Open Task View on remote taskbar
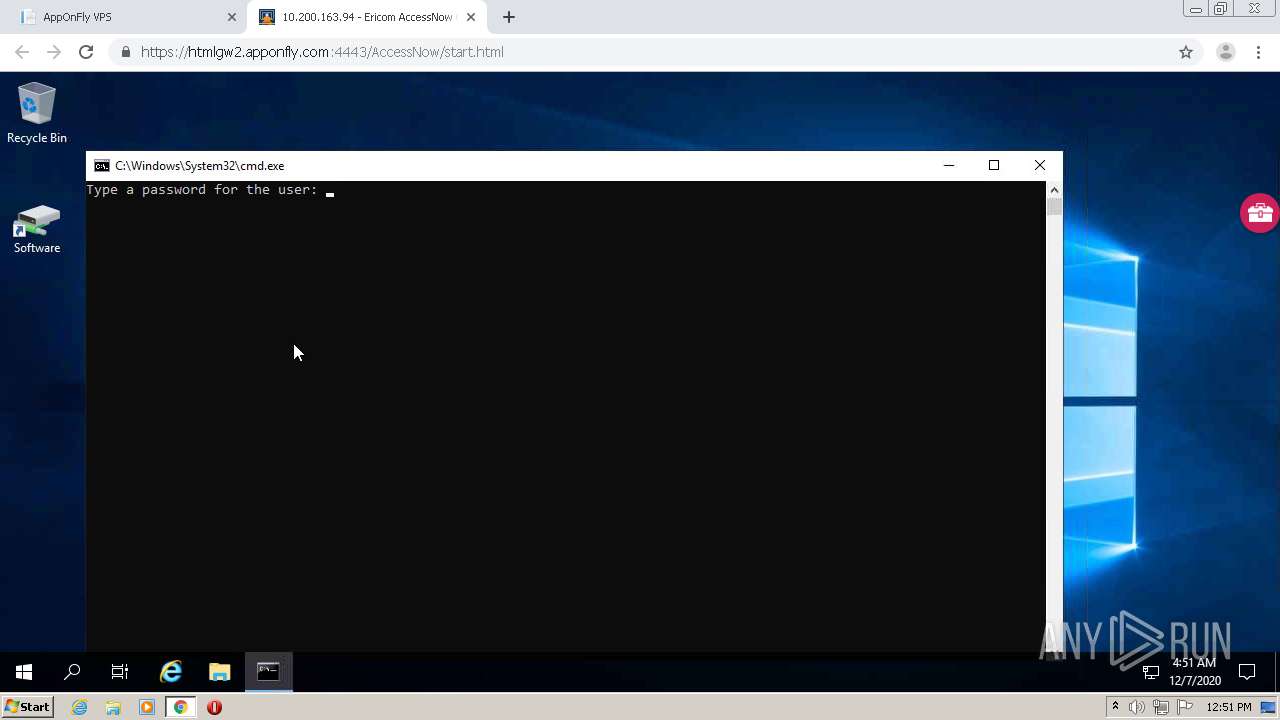This screenshot has height=720, width=1280. (120, 672)
